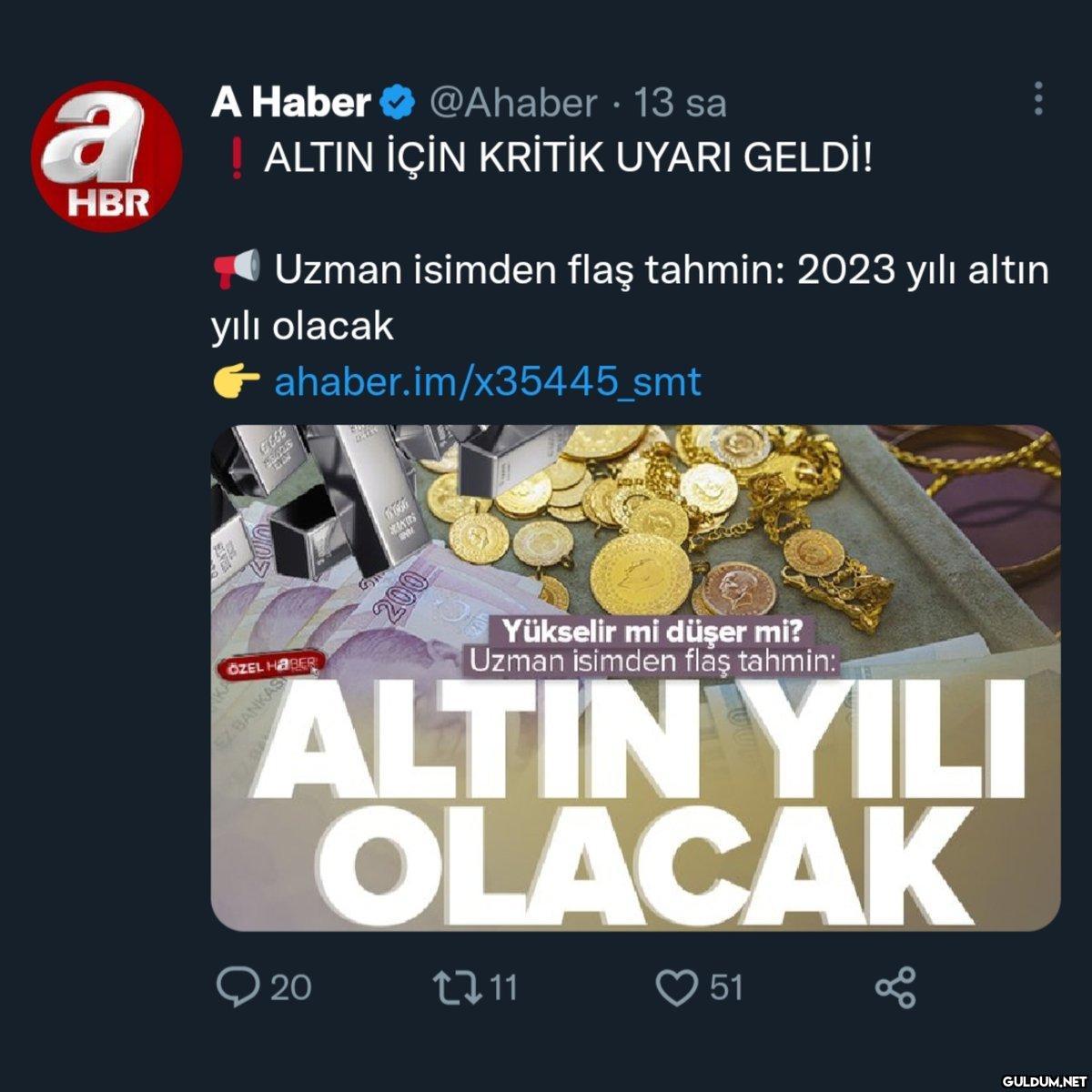
Task: Like the tweet with the heart icon
Action: click(676, 988)
